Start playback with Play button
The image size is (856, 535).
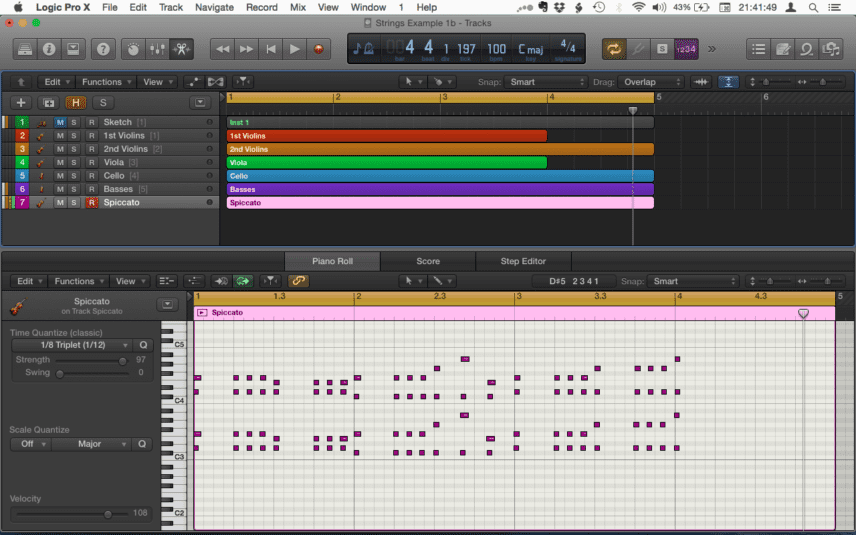pyautogui.click(x=294, y=49)
